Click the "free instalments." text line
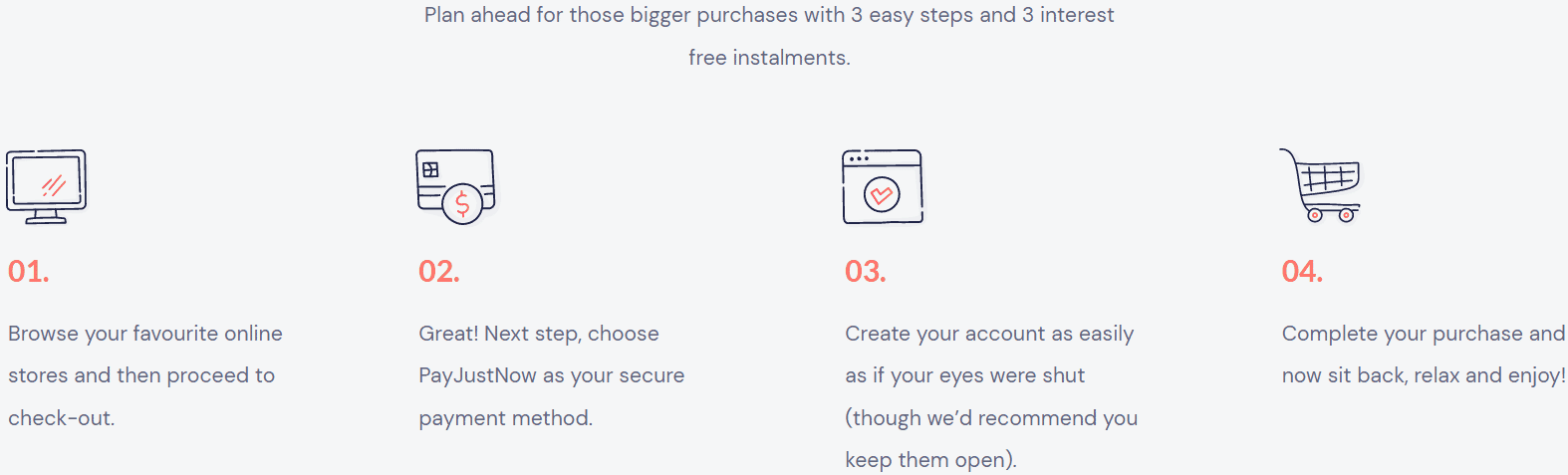The image size is (1568, 475). [x=769, y=58]
